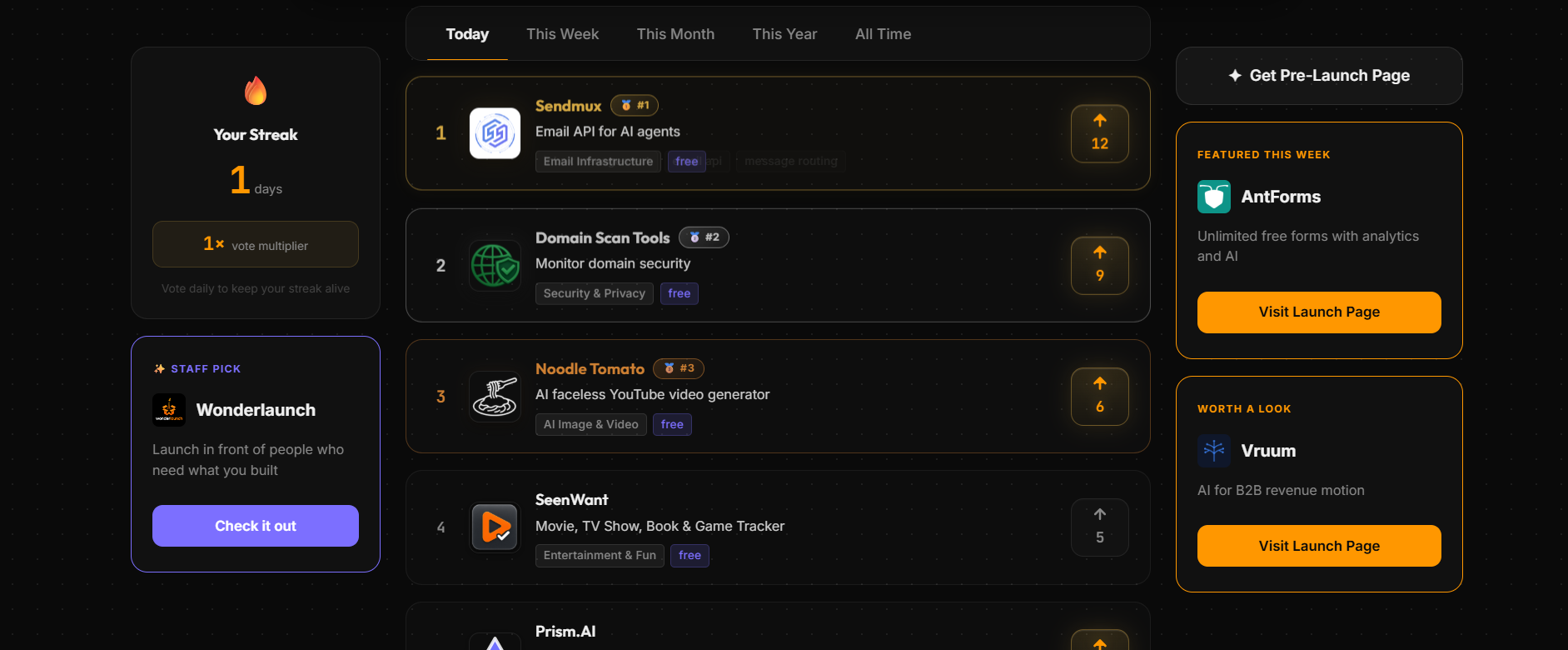Click the free tag on SeenWant
1568x650 pixels.
point(689,556)
